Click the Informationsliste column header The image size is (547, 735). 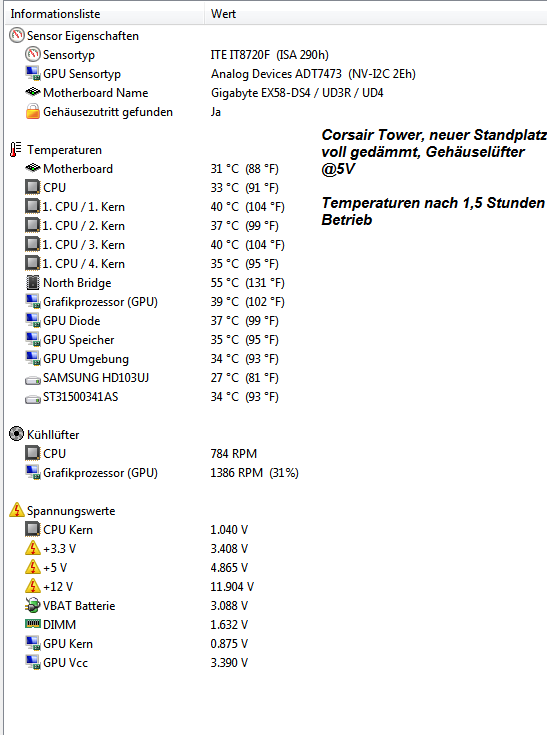104,14
